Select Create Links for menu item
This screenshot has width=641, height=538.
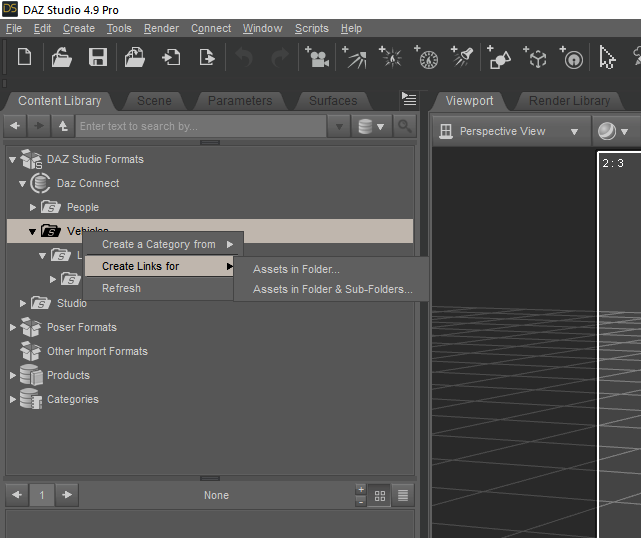click(159, 267)
